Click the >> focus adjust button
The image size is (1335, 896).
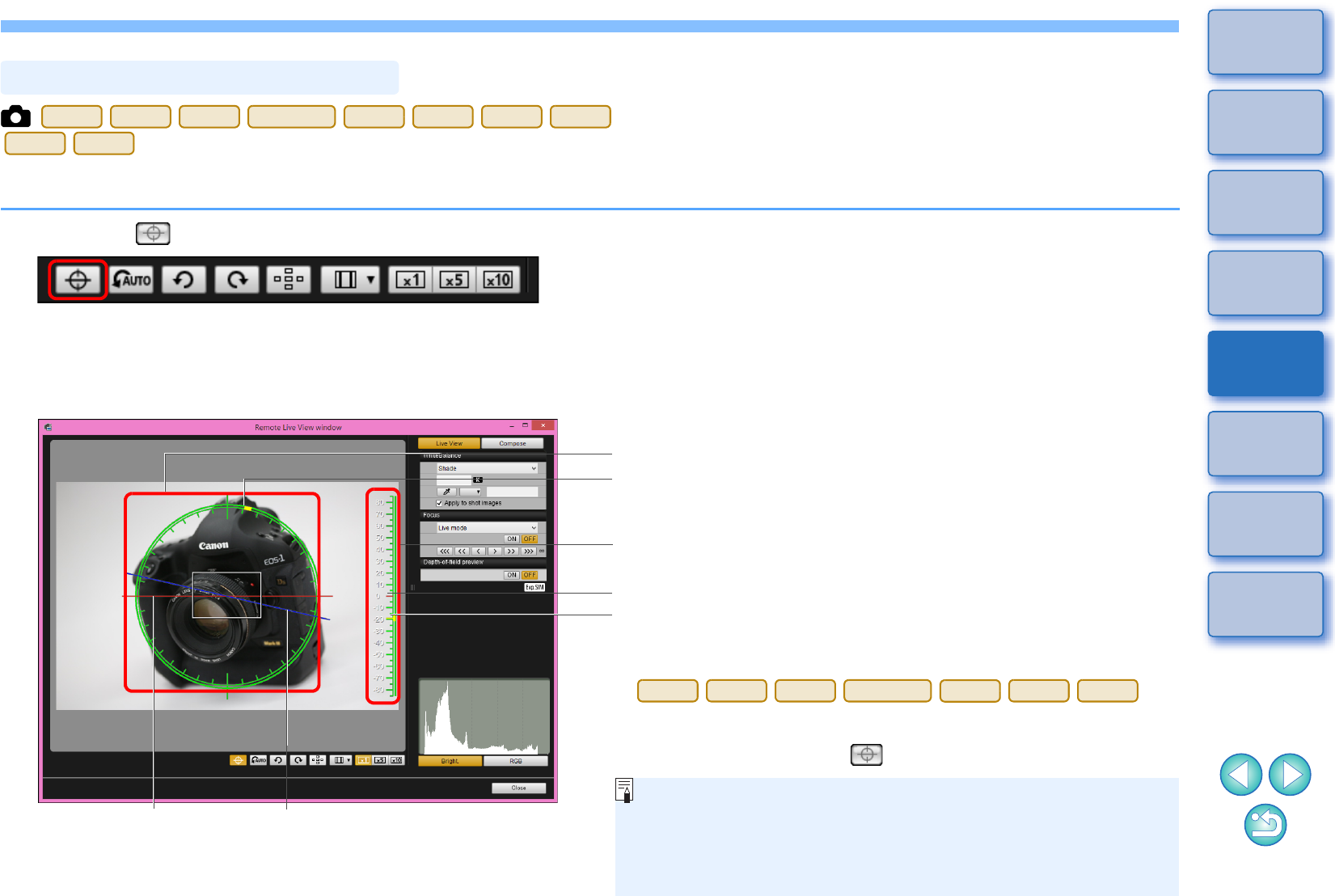coord(511,552)
